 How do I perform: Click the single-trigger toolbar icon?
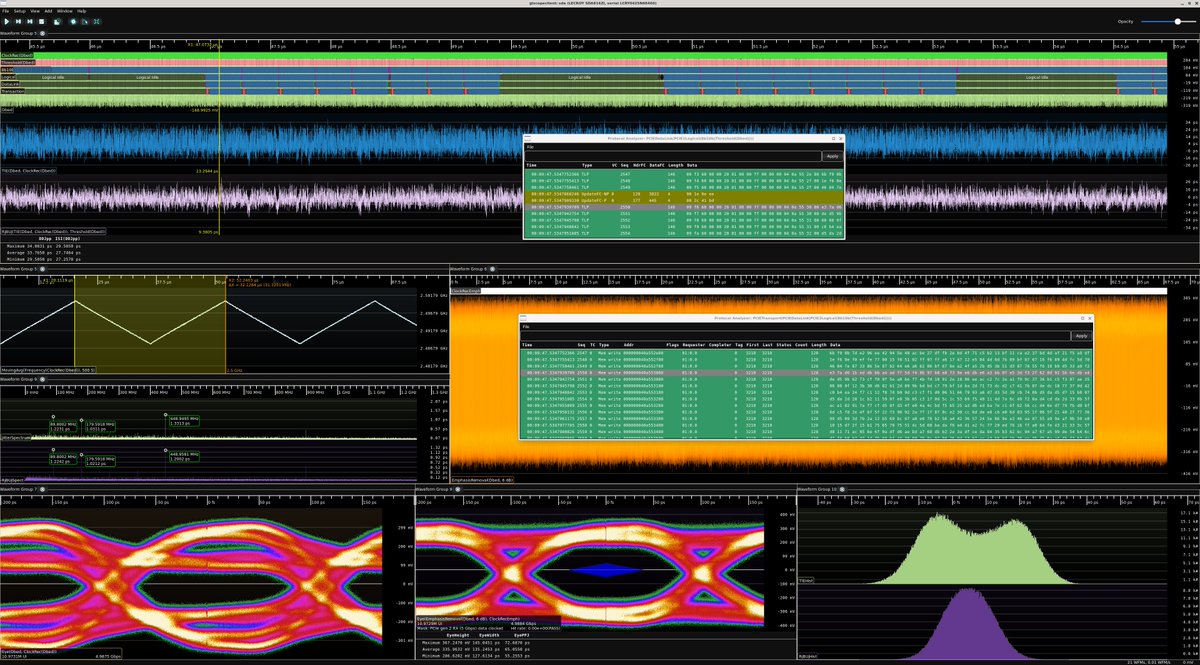click(18, 22)
